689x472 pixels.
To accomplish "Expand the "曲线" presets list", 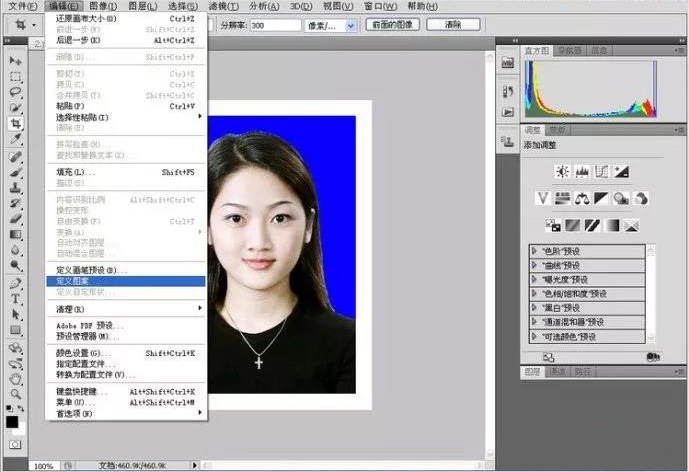I will point(535,265).
